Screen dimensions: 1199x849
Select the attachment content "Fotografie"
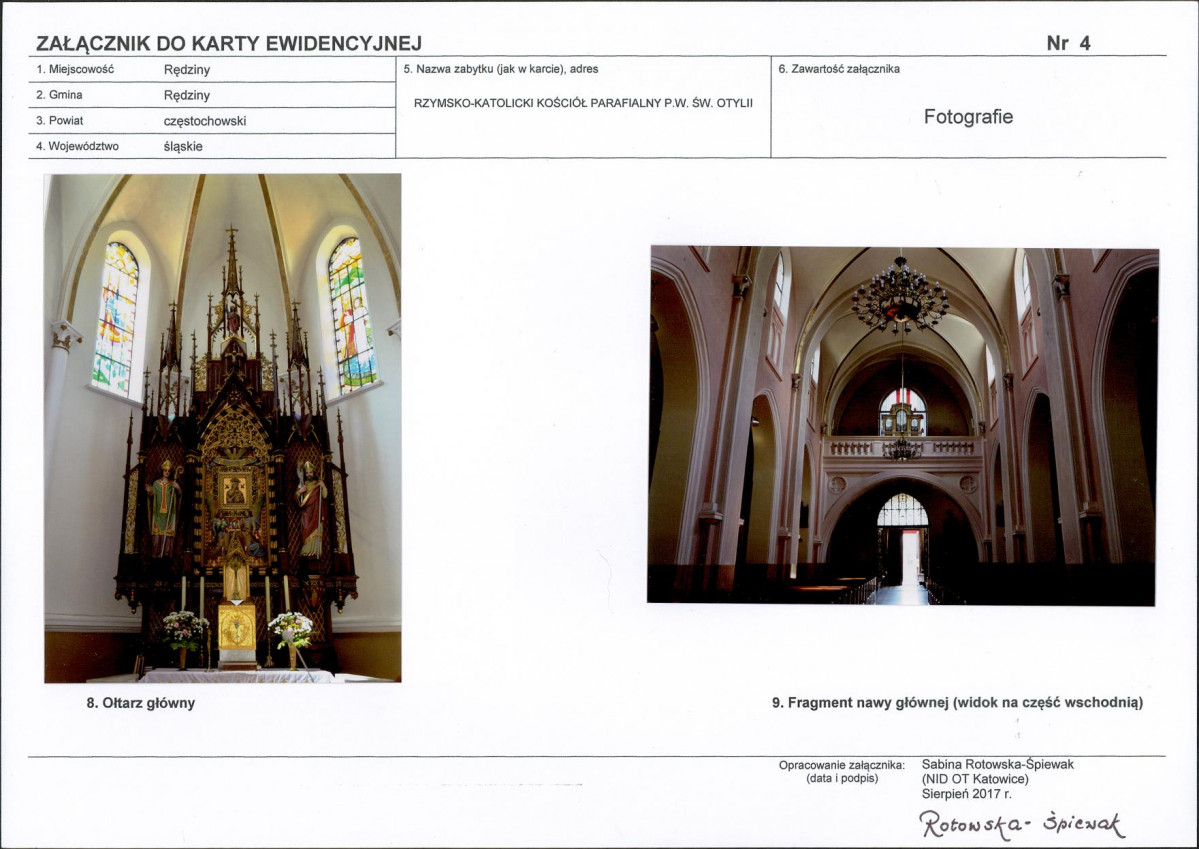[968, 117]
